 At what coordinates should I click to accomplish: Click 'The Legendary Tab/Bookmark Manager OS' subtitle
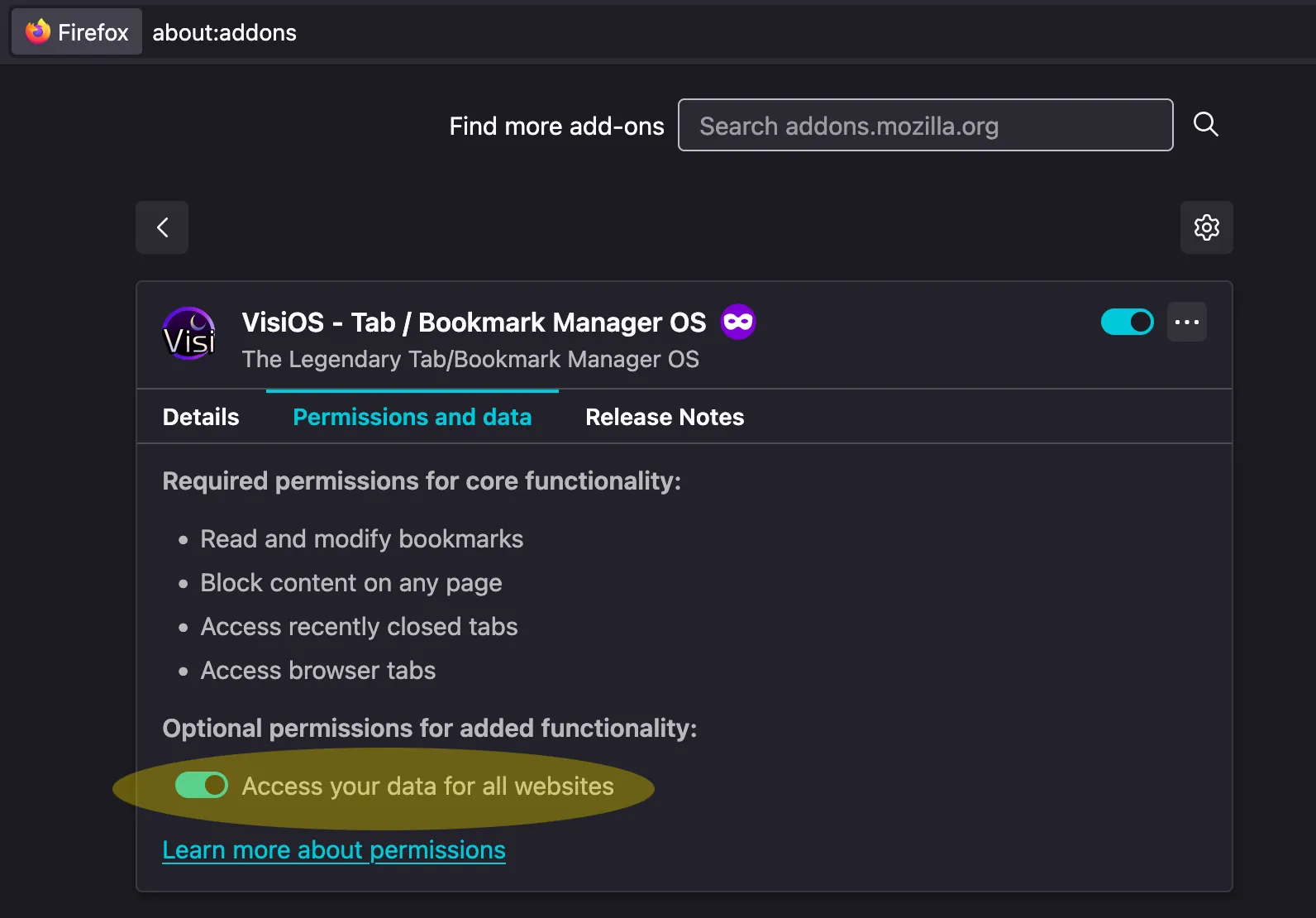(470, 359)
